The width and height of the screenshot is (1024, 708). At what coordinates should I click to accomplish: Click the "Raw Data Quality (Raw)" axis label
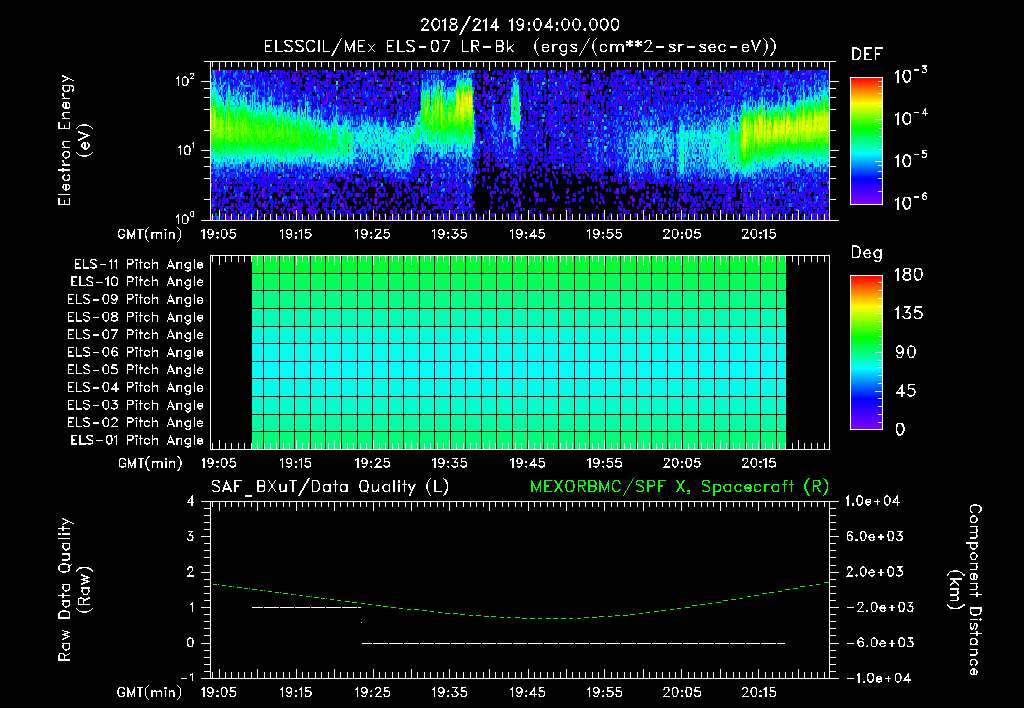[x=74, y=590]
